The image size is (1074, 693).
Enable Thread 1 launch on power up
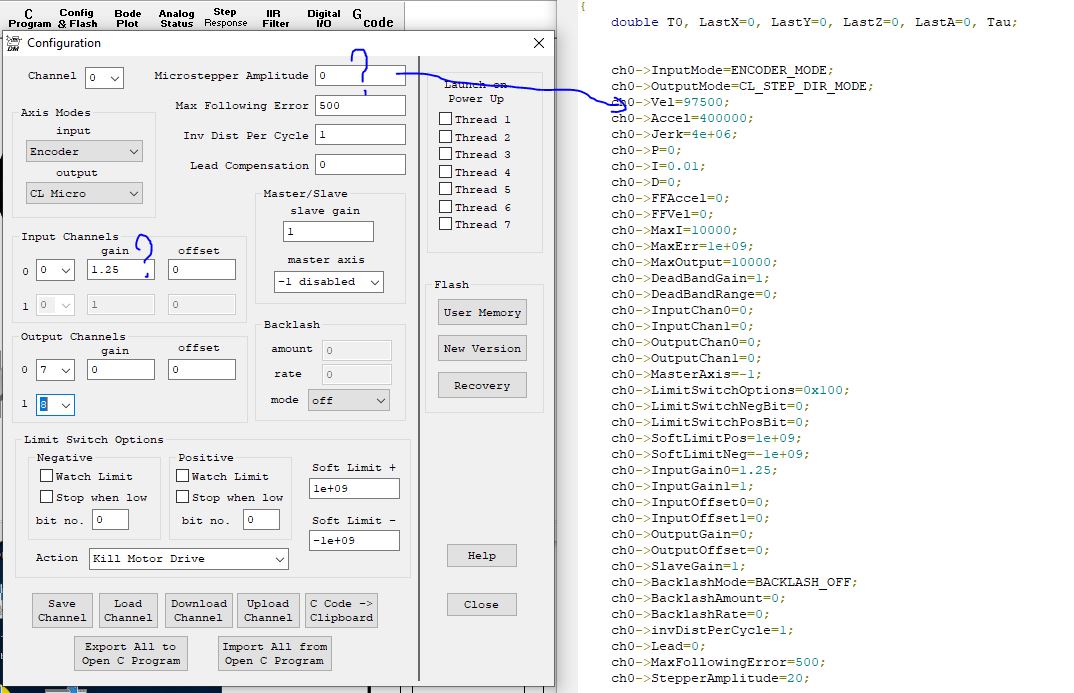[x=446, y=120]
